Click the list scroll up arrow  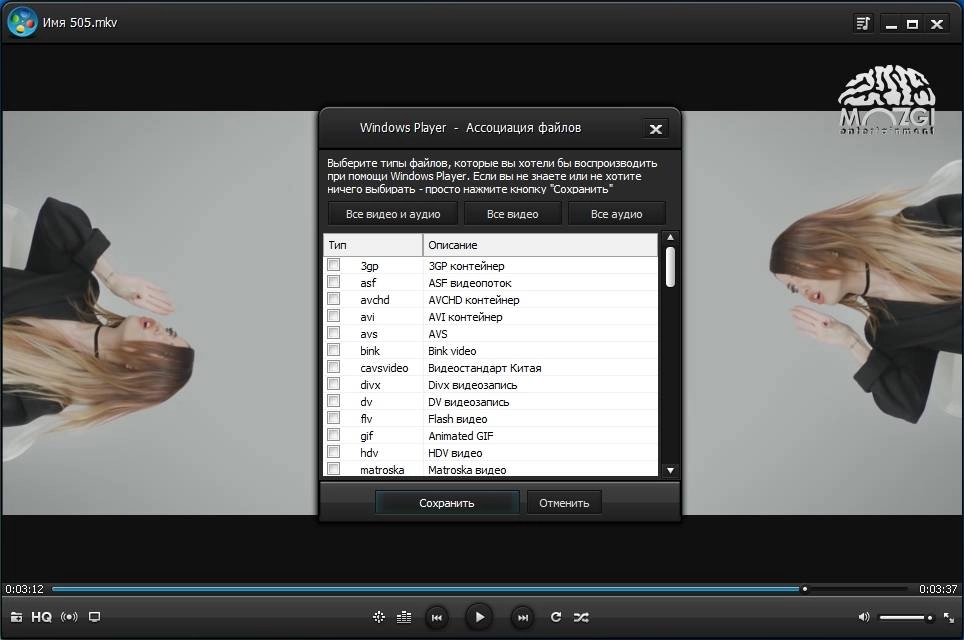(x=670, y=237)
